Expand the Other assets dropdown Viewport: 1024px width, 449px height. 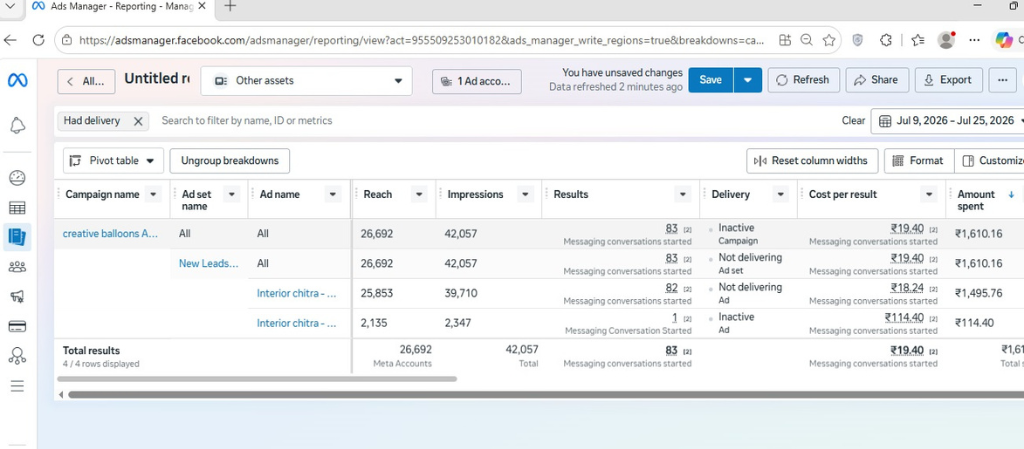tap(306, 81)
